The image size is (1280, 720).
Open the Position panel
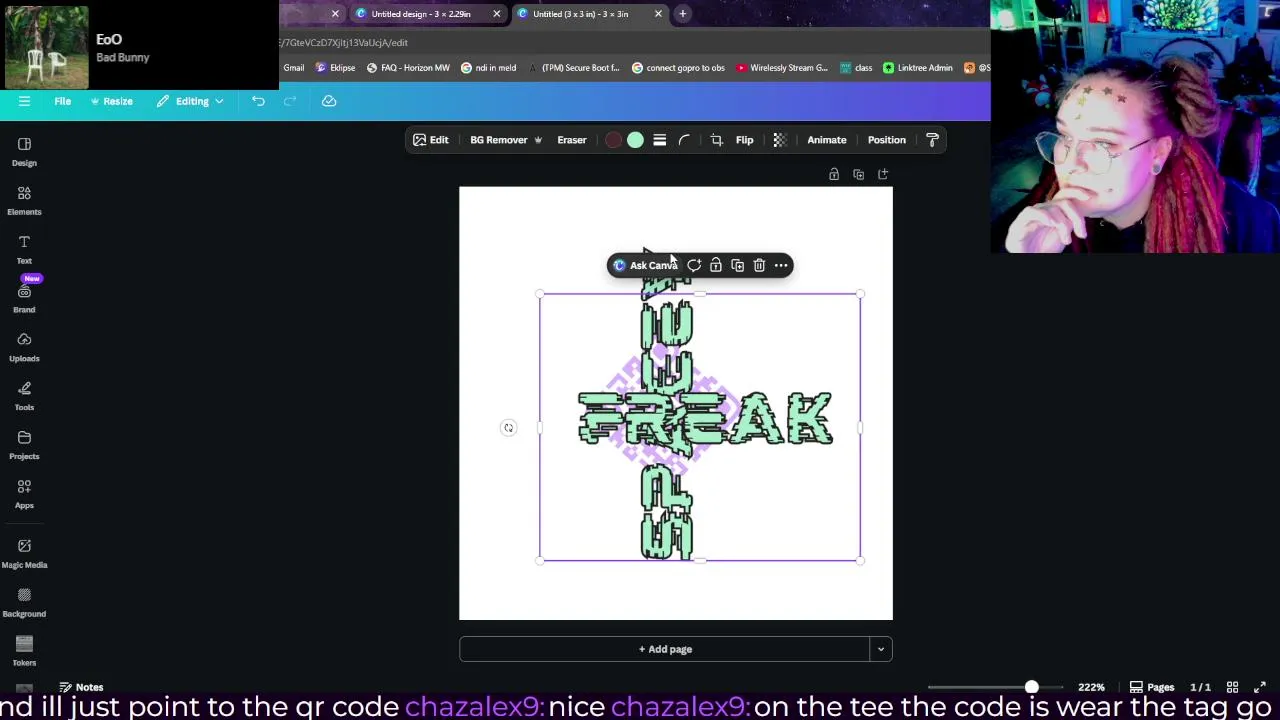pos(887,140)
